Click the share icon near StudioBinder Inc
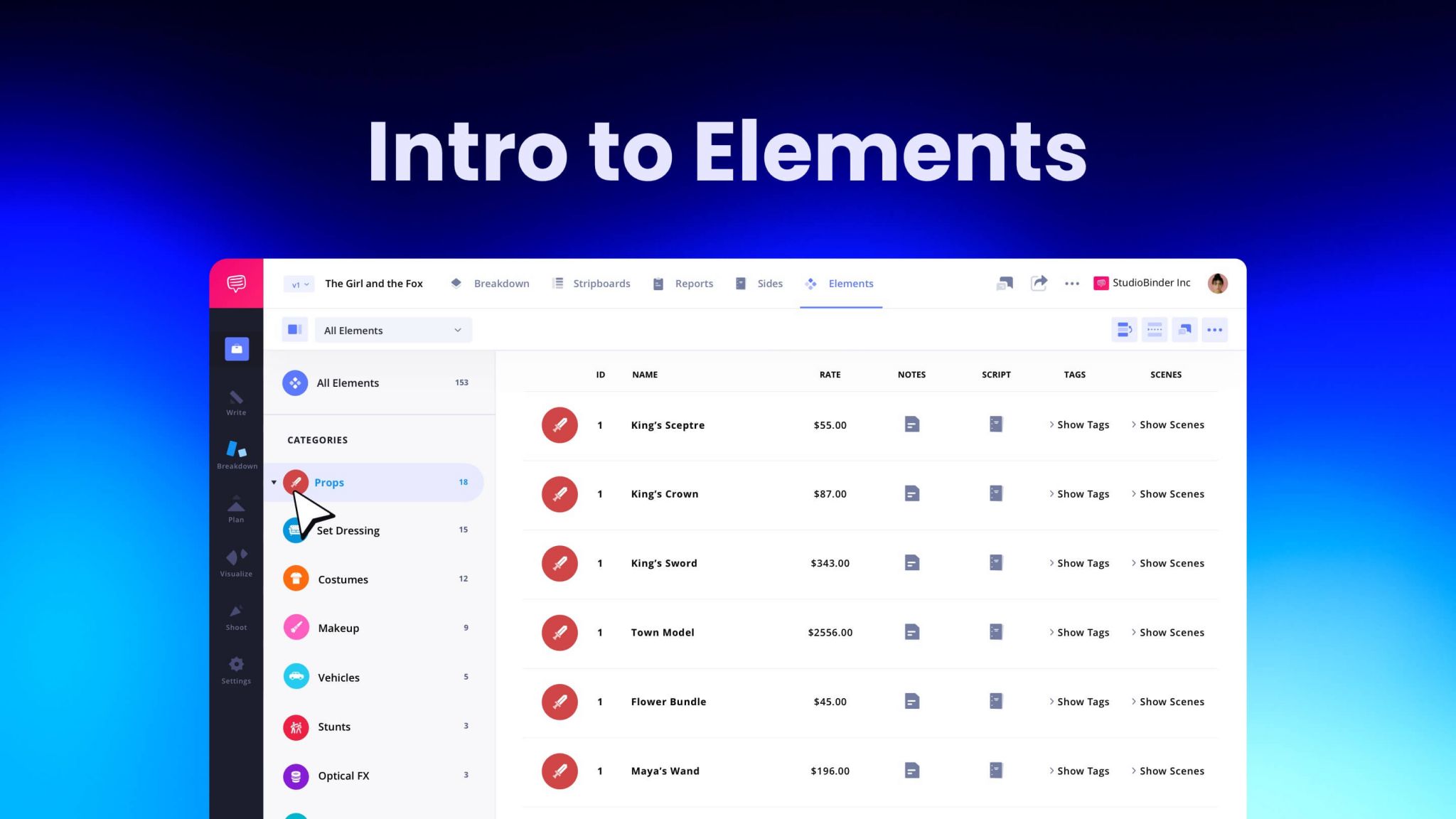 1039,282
